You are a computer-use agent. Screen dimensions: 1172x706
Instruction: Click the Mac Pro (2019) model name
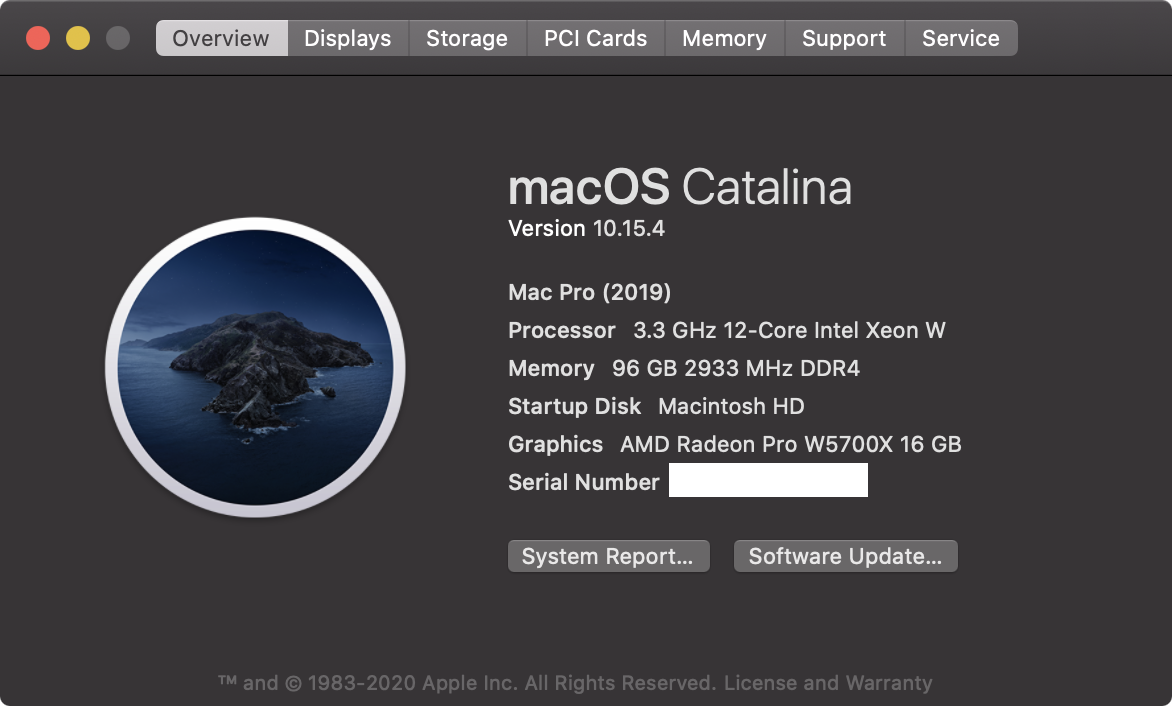point(590,293)
